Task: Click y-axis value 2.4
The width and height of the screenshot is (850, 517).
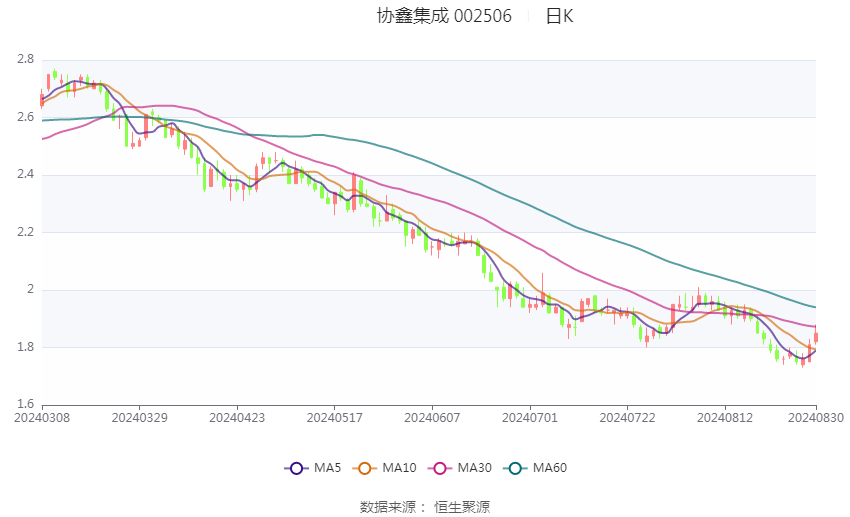Action: point(25,175)
